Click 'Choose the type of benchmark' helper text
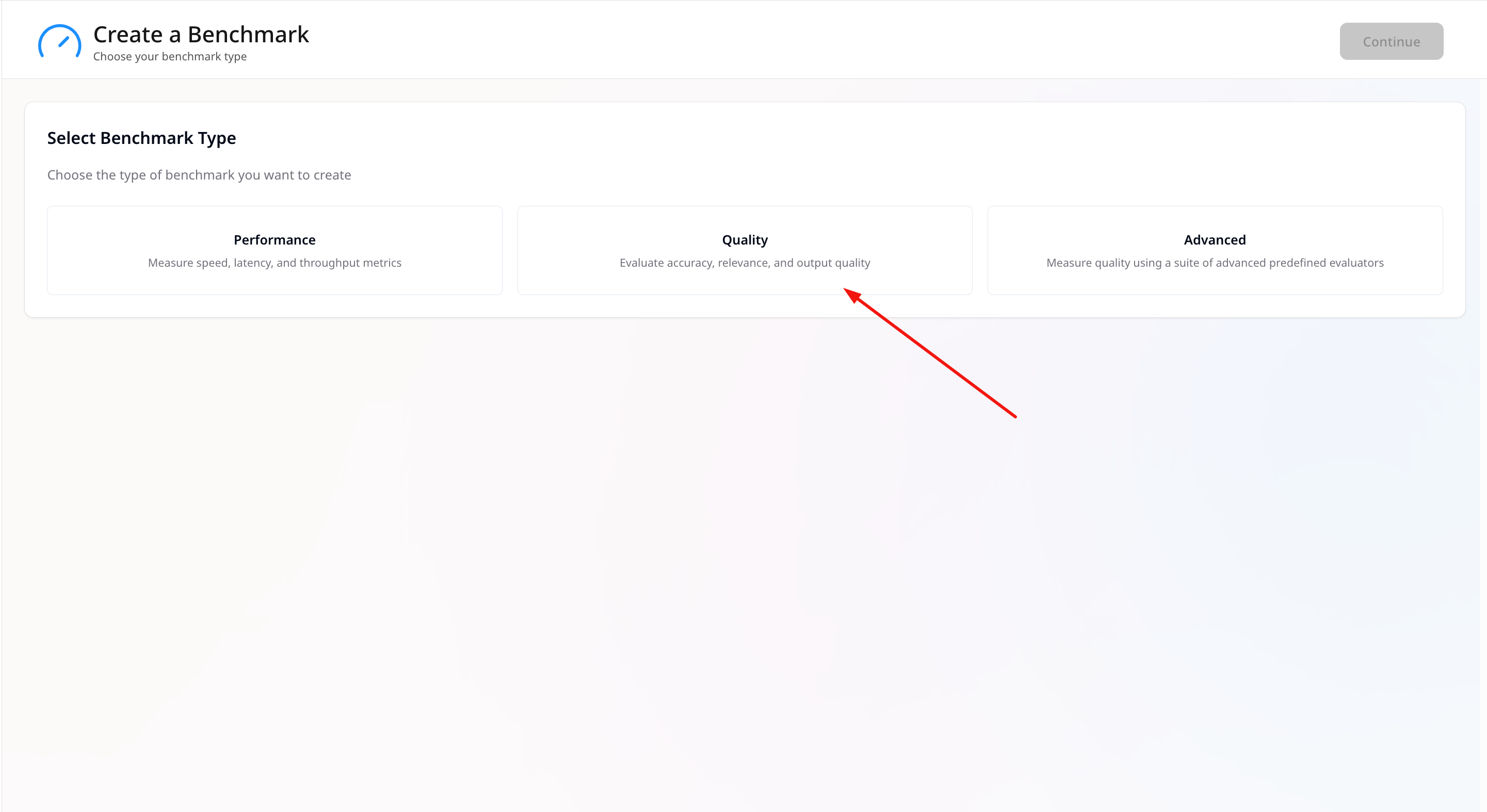This screenshot has height=812, width=1487. pyautogui.click(x=199, y=175)
